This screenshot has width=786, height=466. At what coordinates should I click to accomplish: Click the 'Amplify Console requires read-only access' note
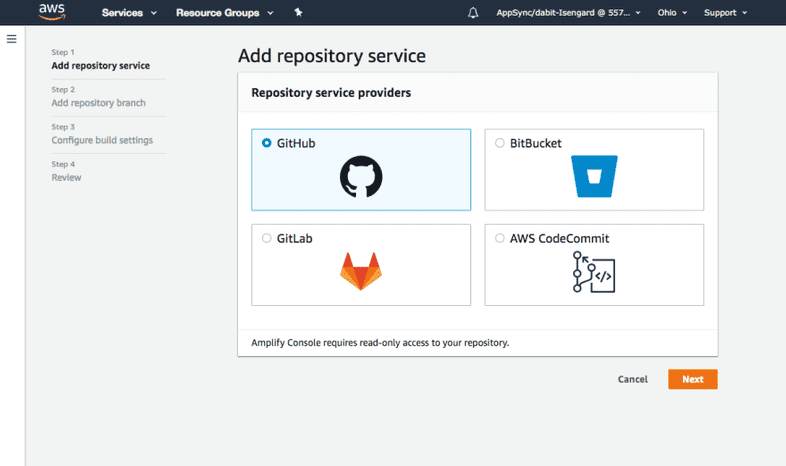point(380,343)
